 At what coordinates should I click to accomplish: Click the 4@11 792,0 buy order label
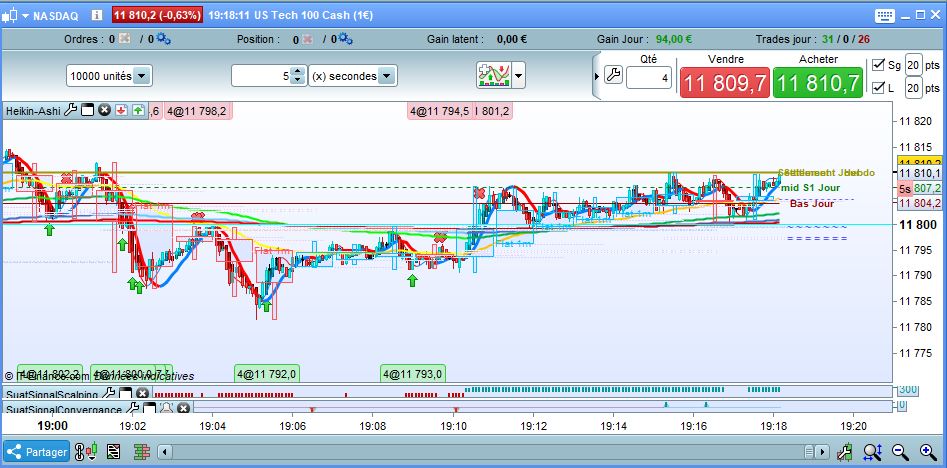(x=266, y=374)
